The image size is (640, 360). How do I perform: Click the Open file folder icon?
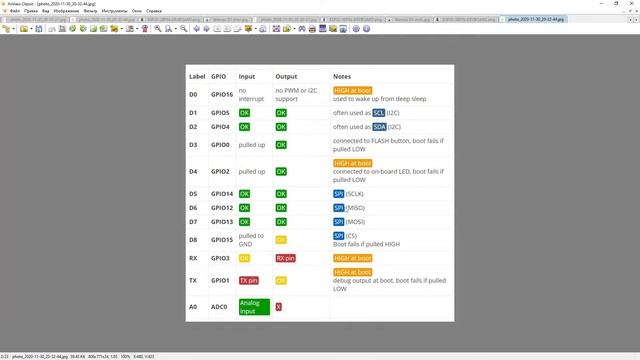[24, 29]
